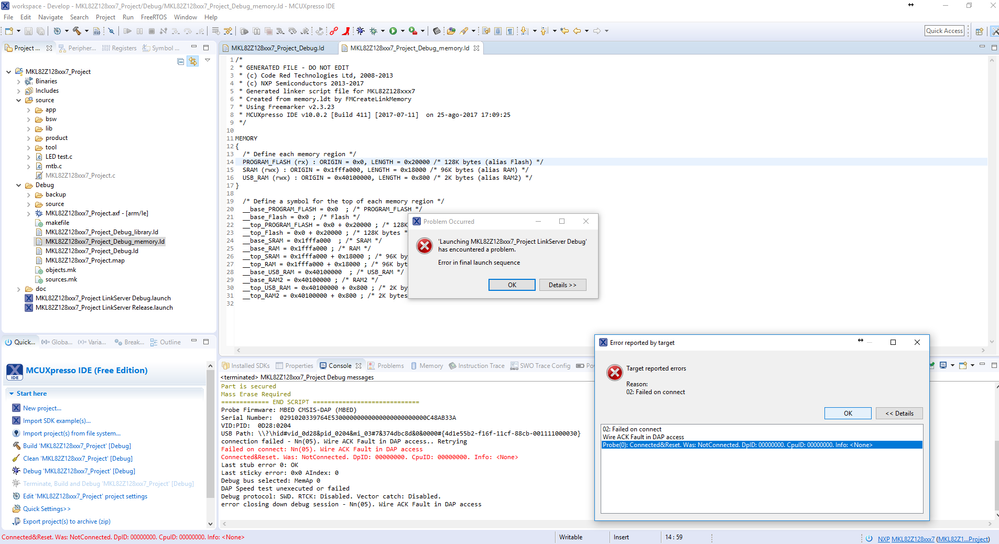Image resolution: width=999 pixels, height=544 pixels.
Task: Click the External Tools run icon
Action: click(x=413, y=31)
